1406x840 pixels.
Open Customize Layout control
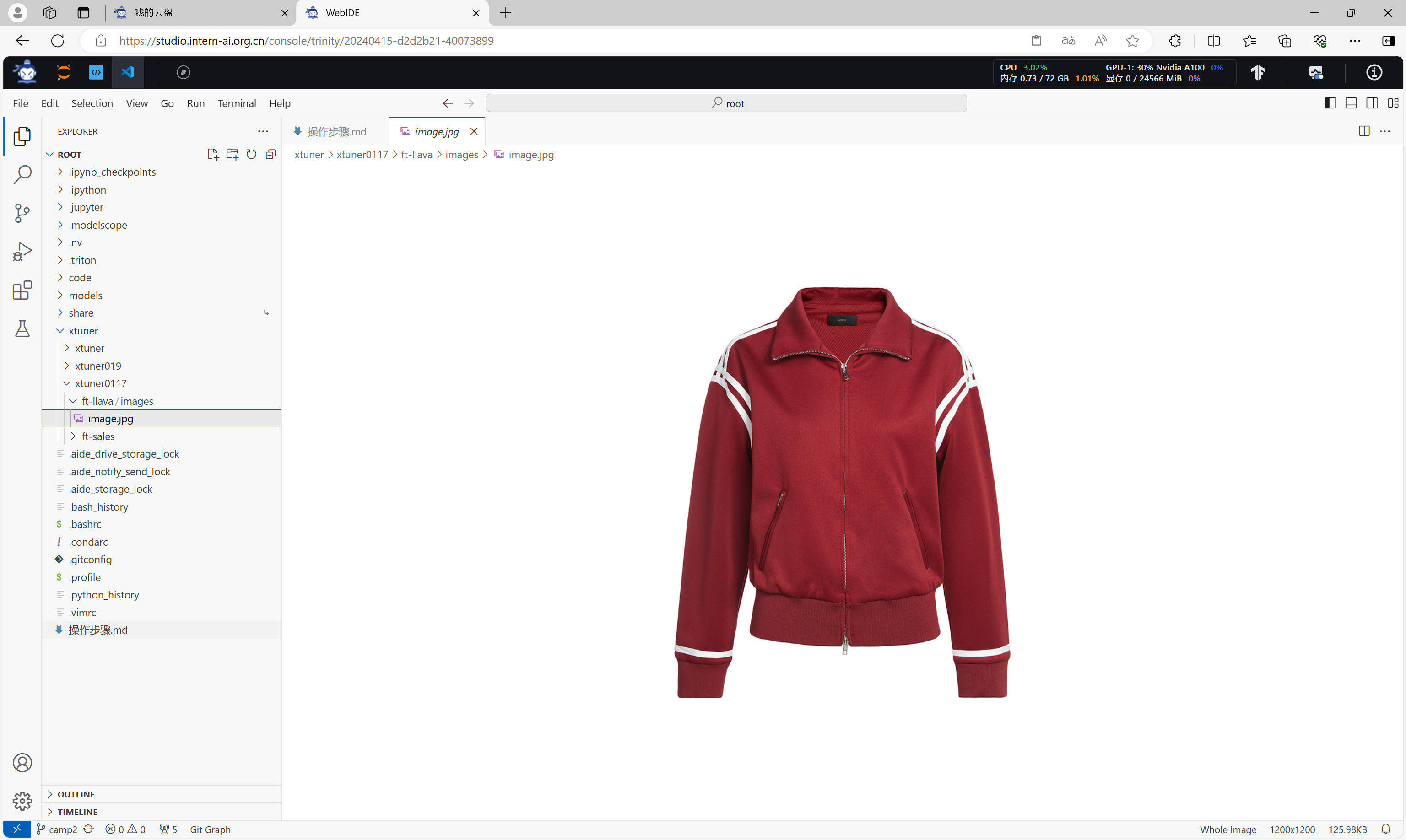pos(1393,103)
